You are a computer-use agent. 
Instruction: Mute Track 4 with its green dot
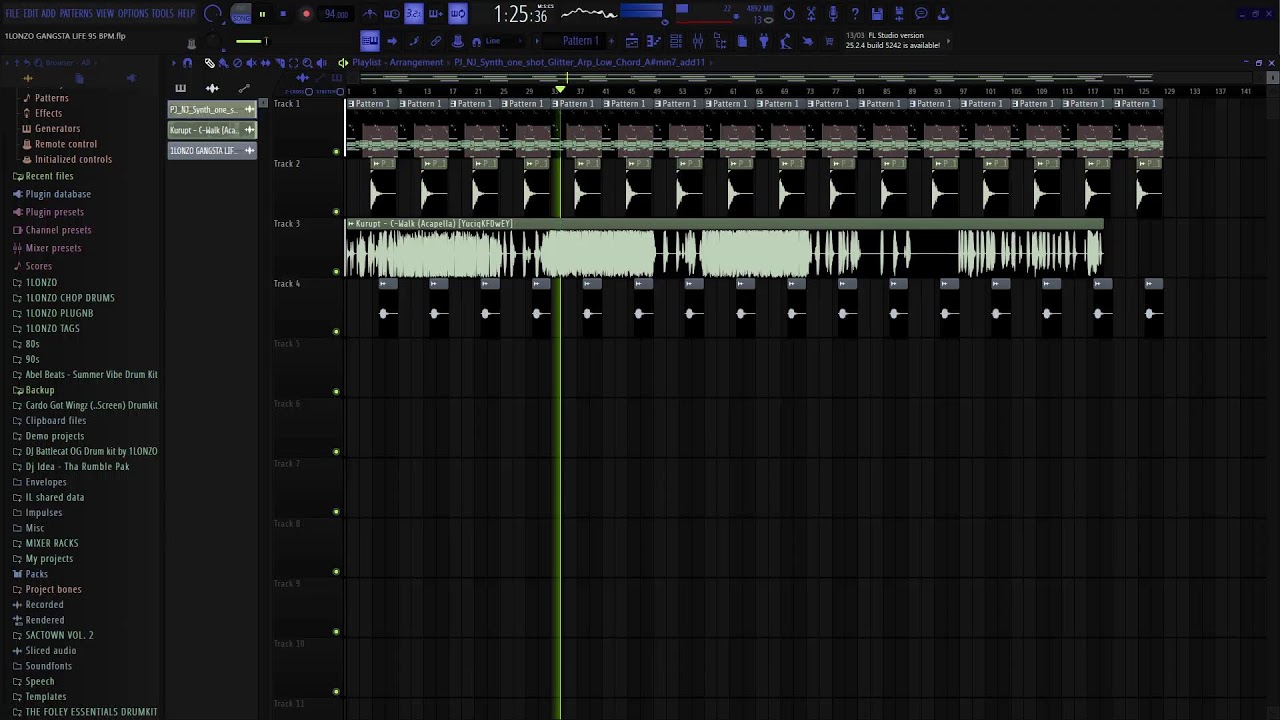click(x=336, y=332)
